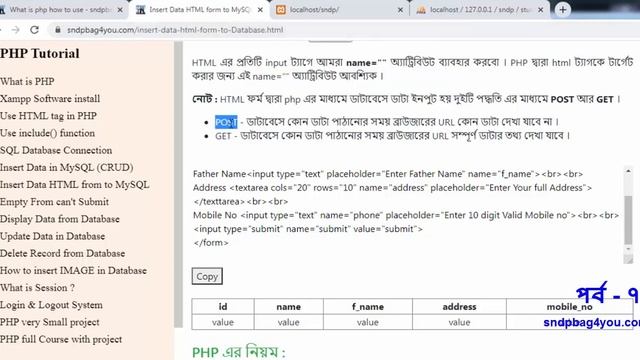This screenshot has width=640, height=360.
Task: Open the 'How to insert IMAGE in Database' link
Action: pos(73,270)
